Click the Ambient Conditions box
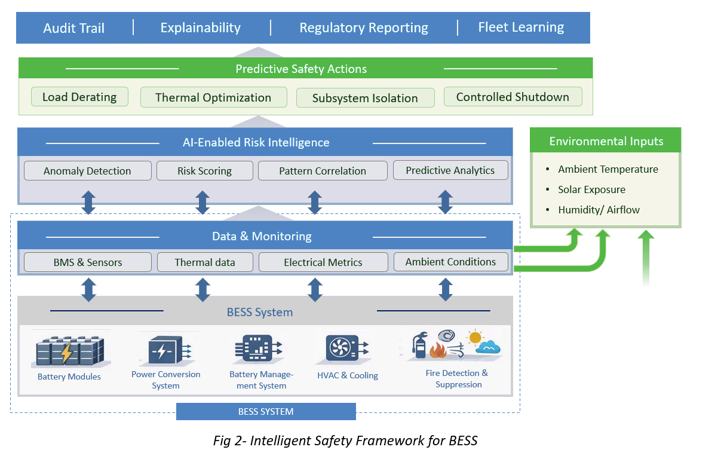 [451, 262]
